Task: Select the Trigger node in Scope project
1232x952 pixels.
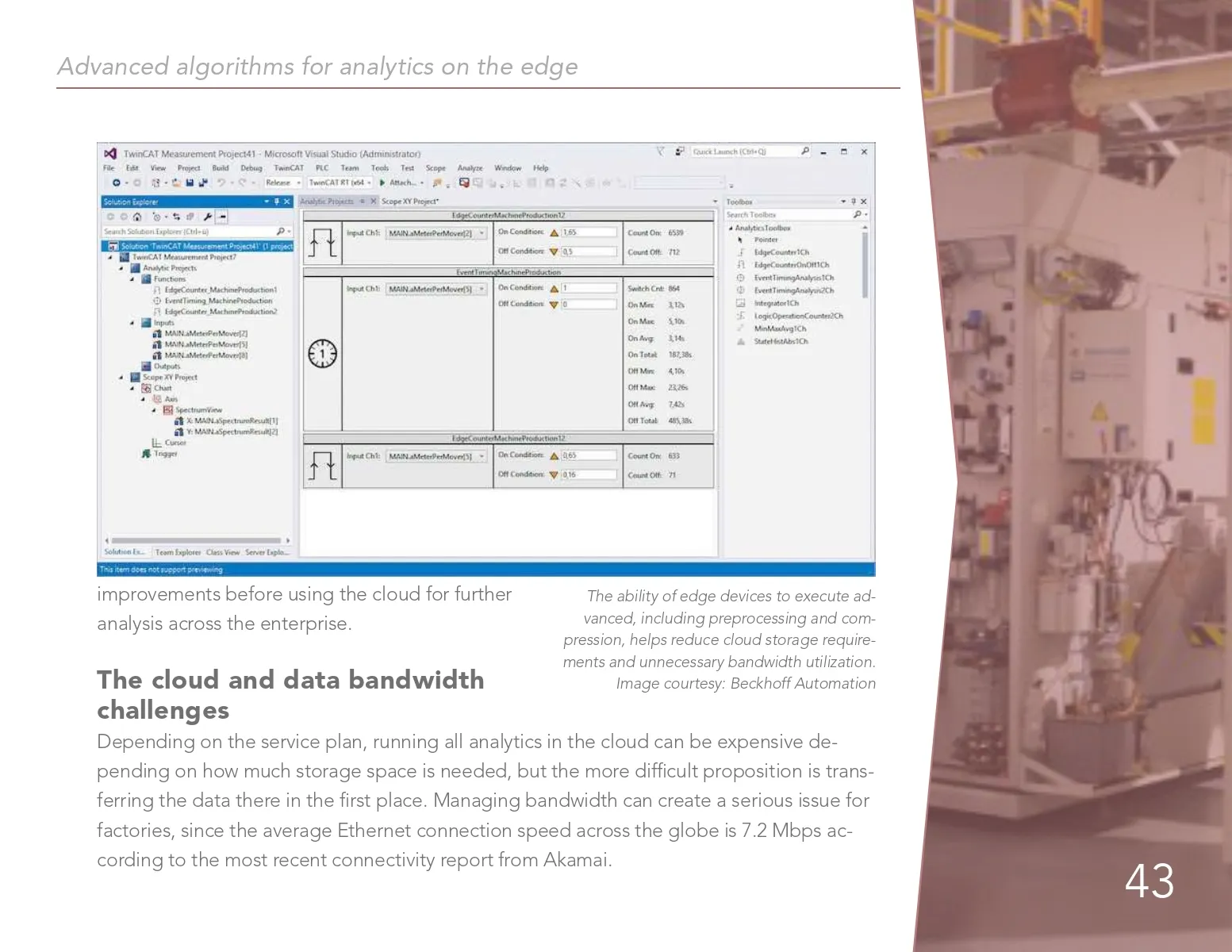Action: click(x=165, y=454)
